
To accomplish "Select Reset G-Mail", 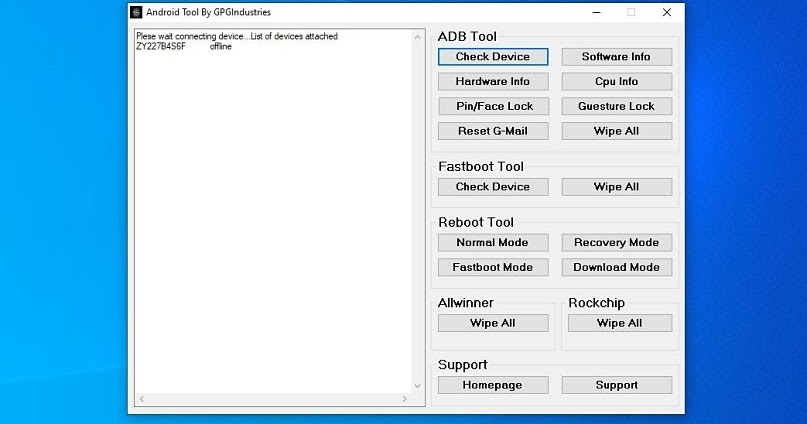I will point(493,131).
